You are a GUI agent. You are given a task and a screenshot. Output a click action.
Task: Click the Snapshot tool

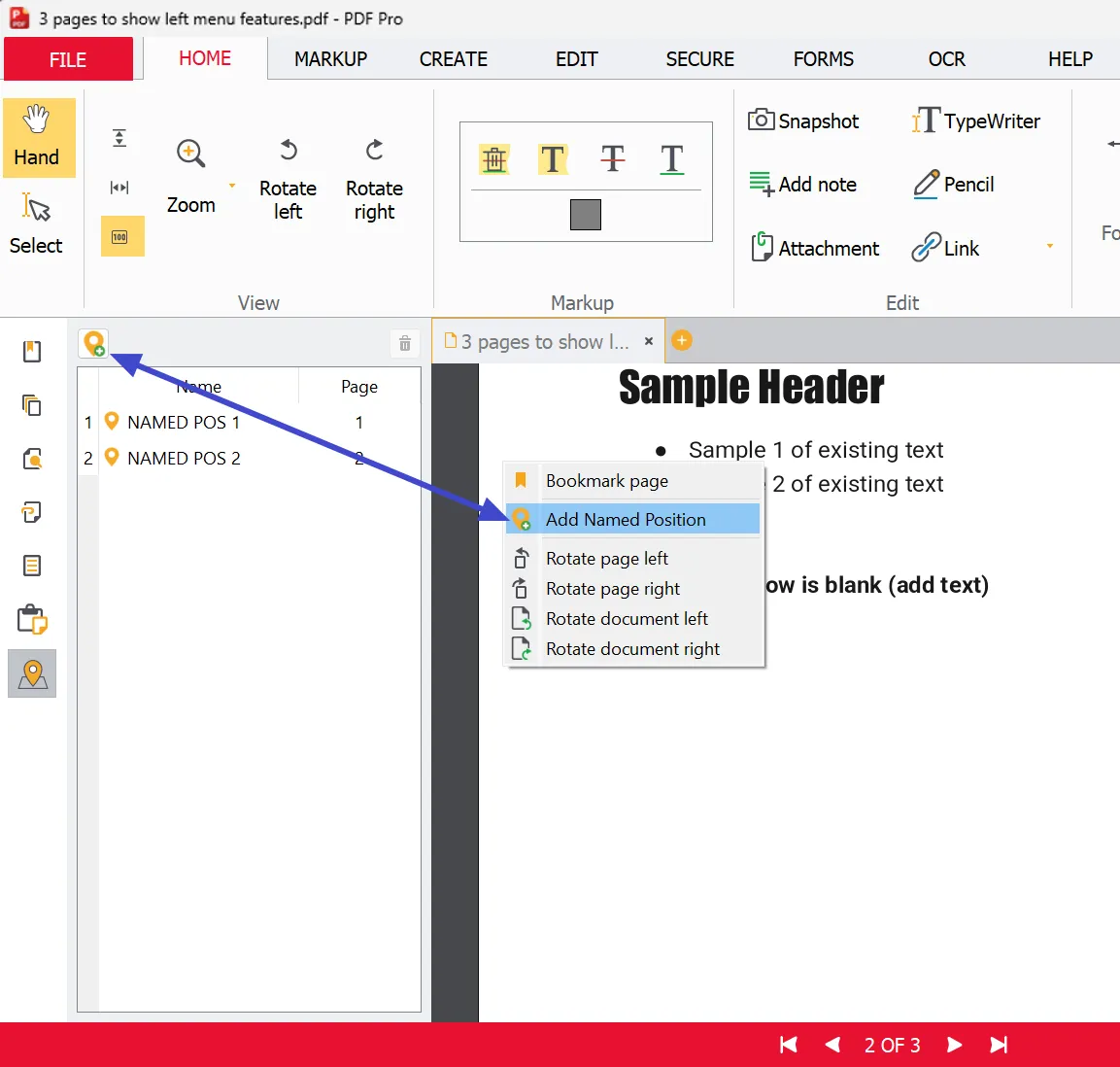pos(803,120)
